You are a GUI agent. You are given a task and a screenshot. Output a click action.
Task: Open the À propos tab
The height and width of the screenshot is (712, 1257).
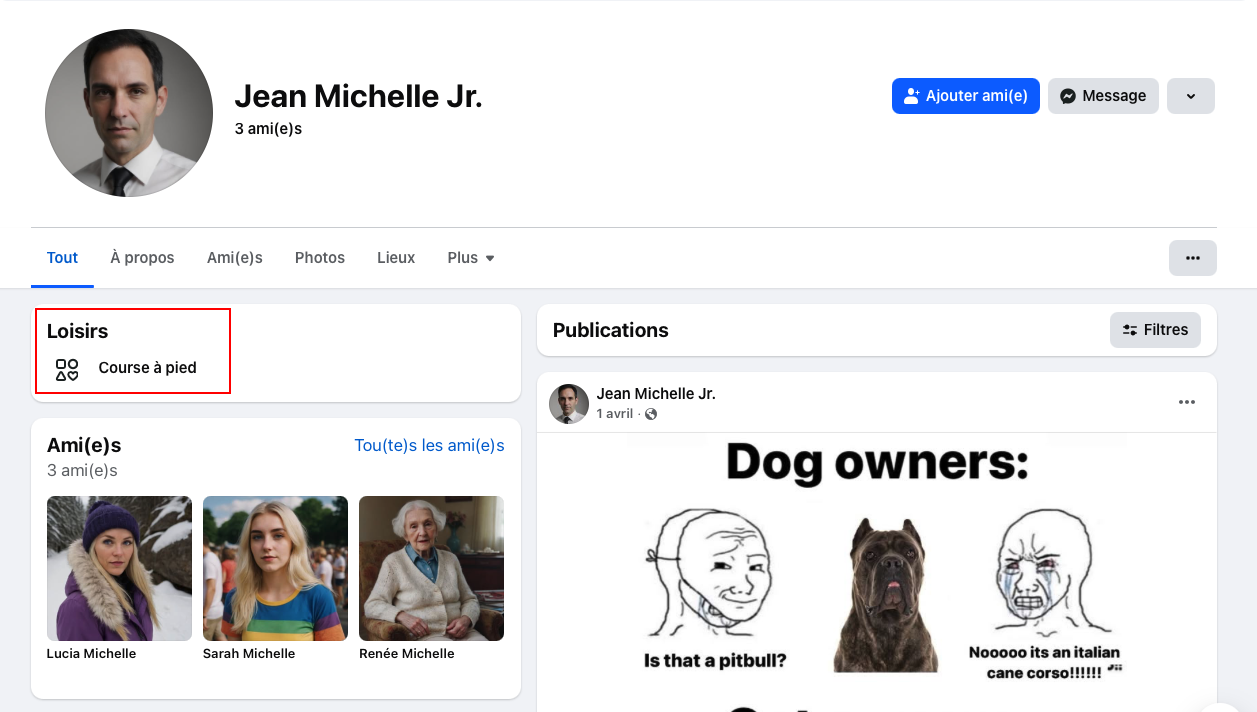(x=142, y=258)
